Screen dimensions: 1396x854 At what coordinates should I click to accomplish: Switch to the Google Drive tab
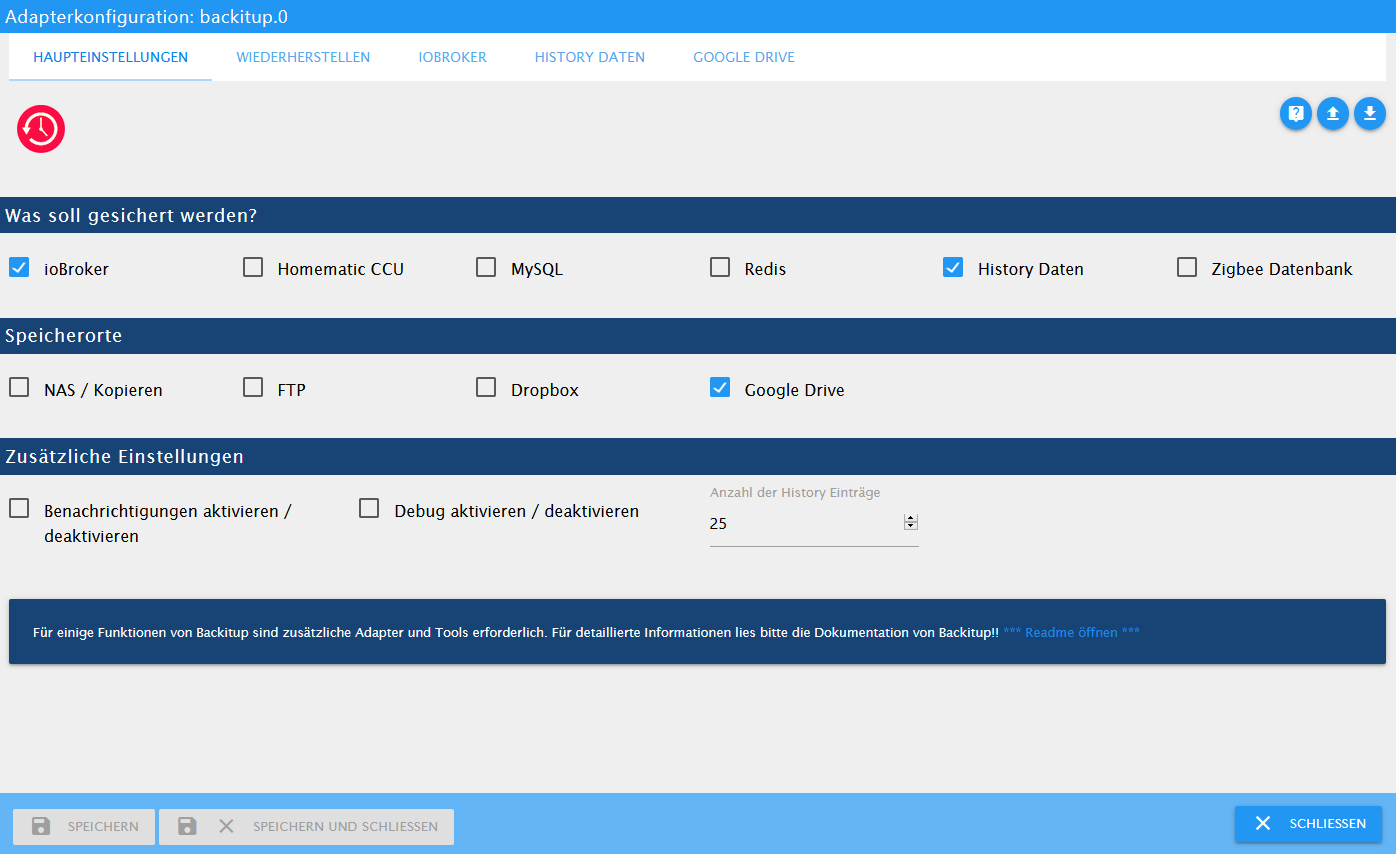click(744, 57)
